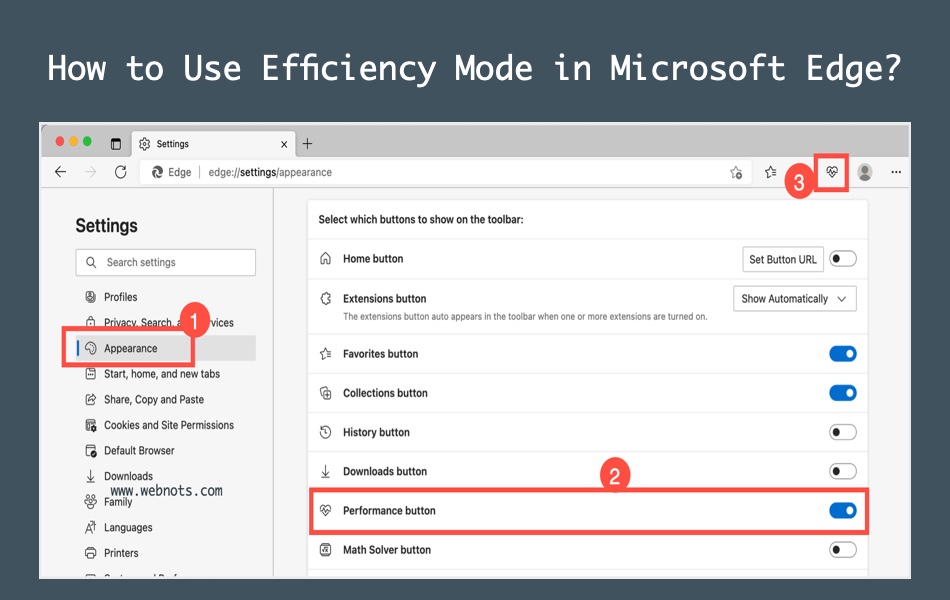Click the Edge logo in address bar

pos(158,172)
